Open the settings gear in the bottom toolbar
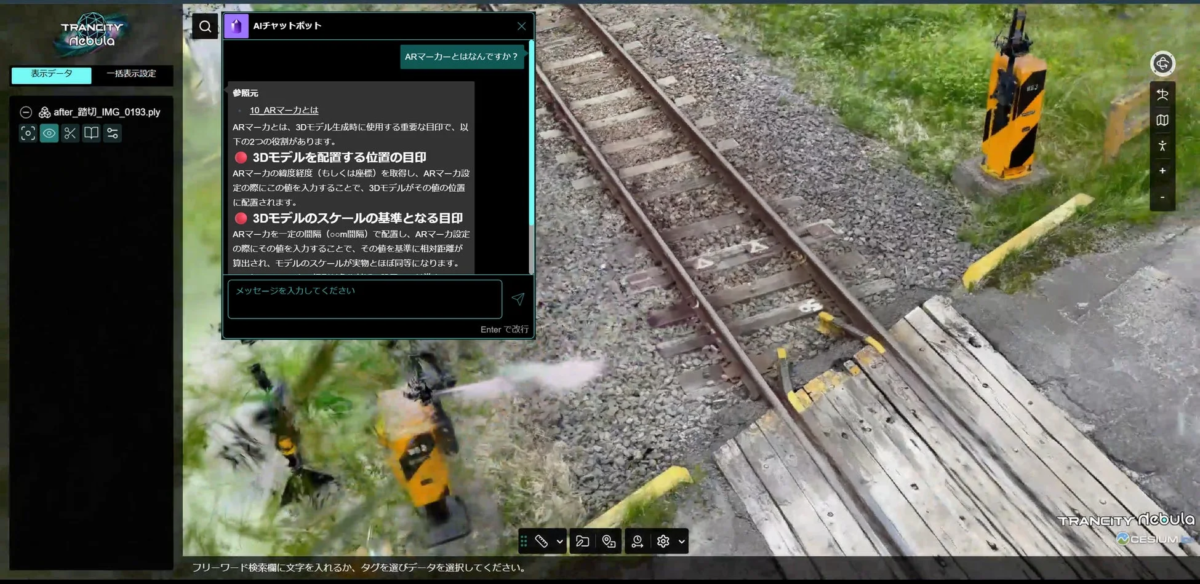 pyautogui.click(x=662, y=541)
